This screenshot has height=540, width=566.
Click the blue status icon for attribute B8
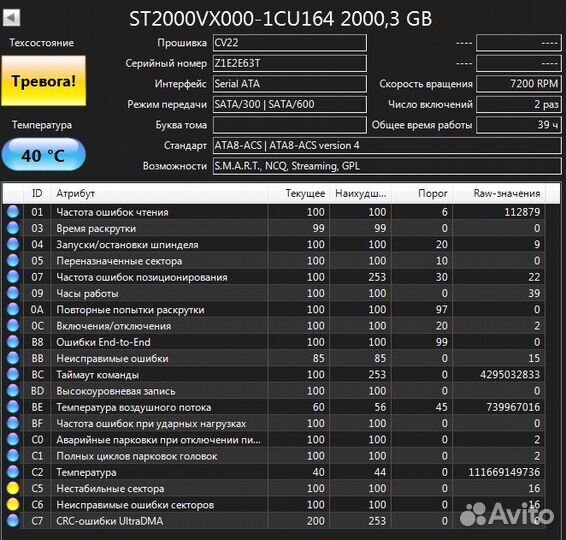13,342
